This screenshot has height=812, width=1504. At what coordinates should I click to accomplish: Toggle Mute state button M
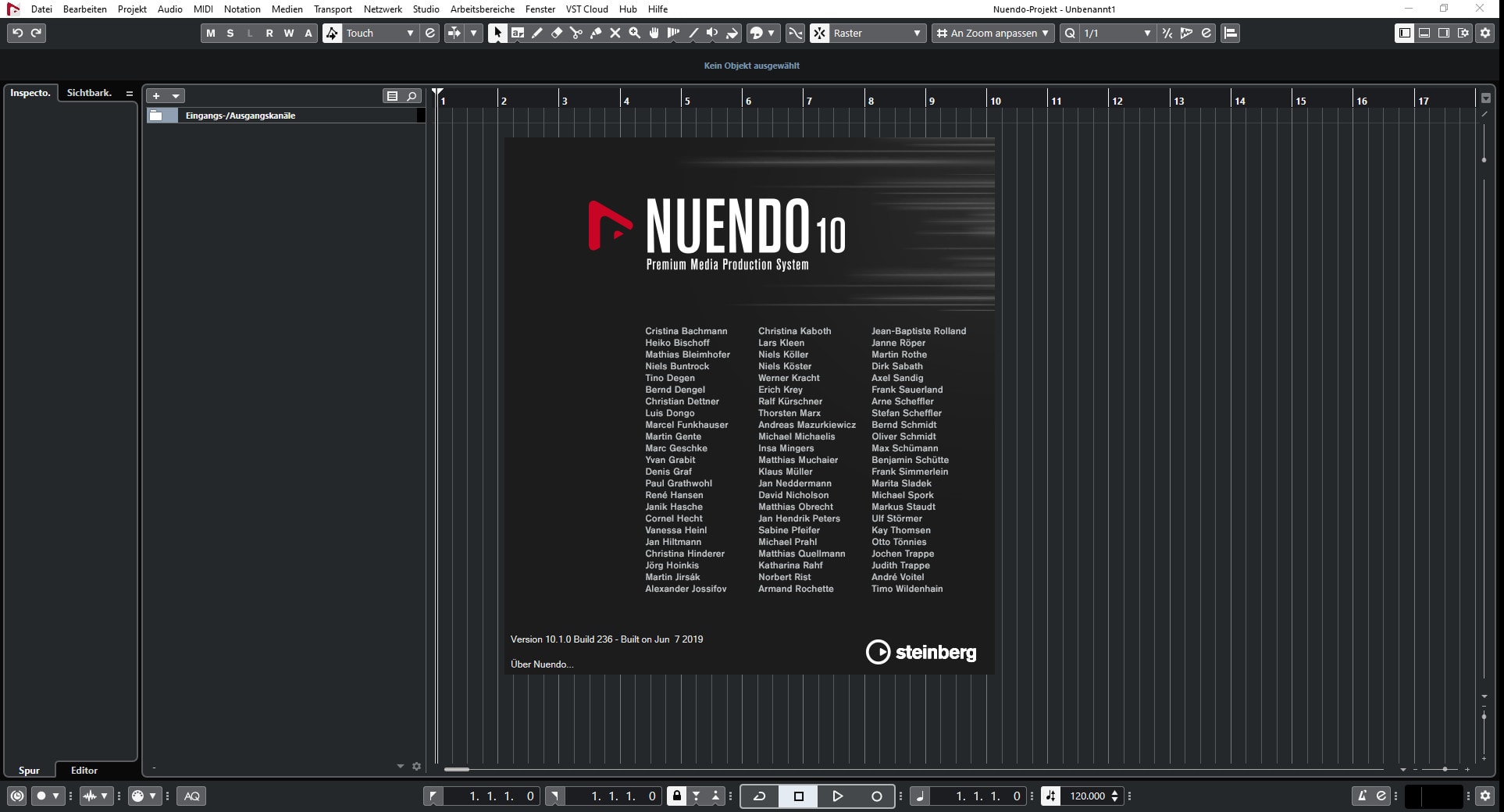point(210,33)
